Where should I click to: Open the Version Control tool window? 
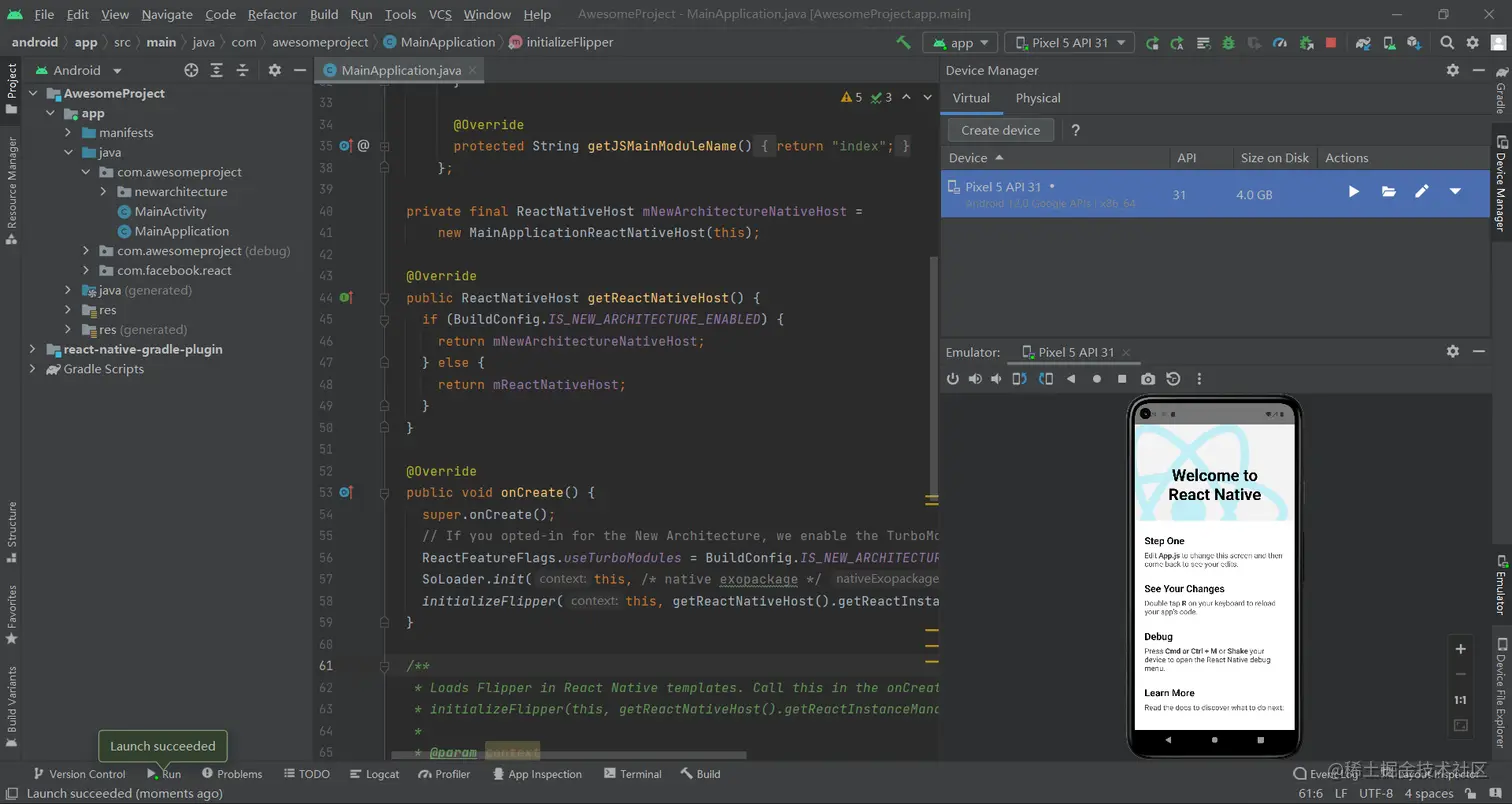79,774
